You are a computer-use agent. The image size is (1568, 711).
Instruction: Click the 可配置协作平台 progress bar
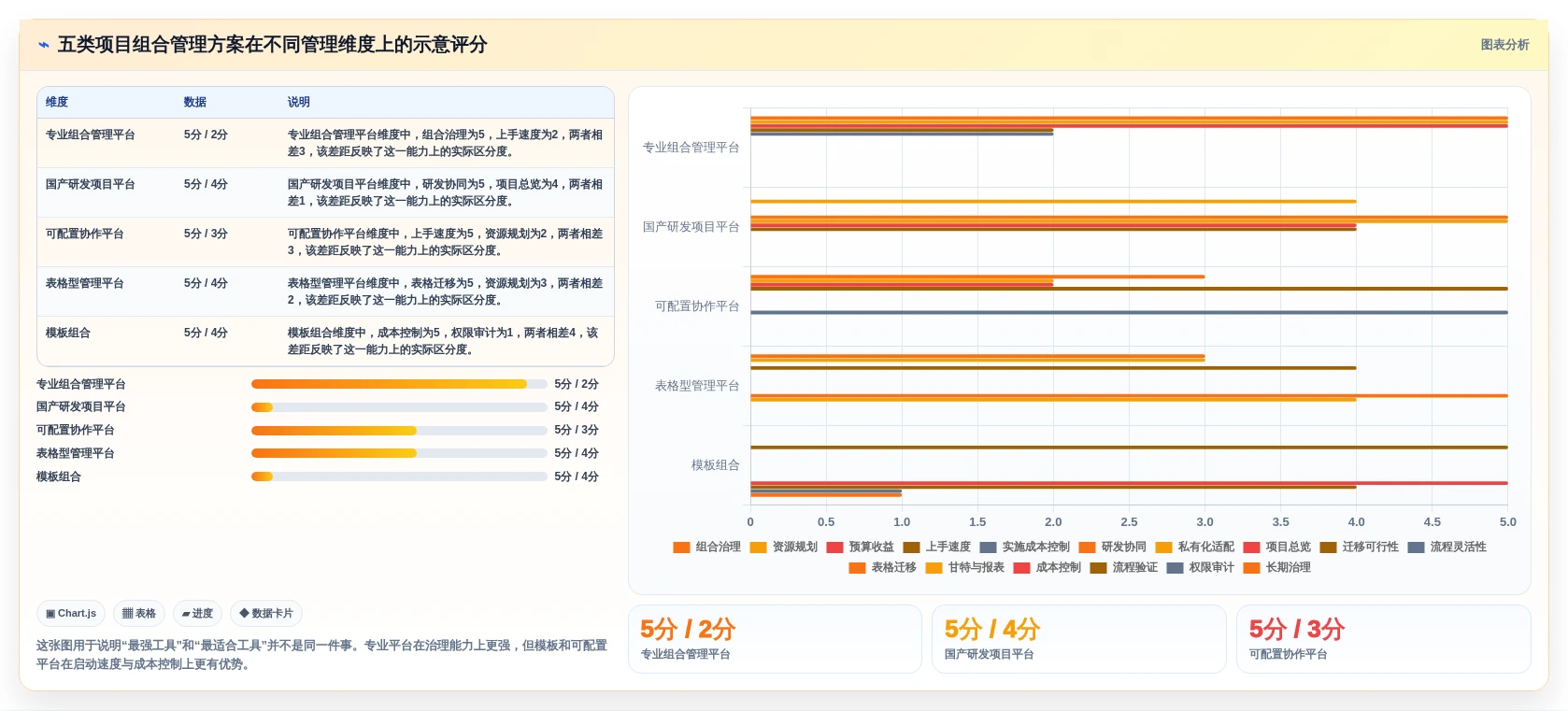click(x=399, y=431)
